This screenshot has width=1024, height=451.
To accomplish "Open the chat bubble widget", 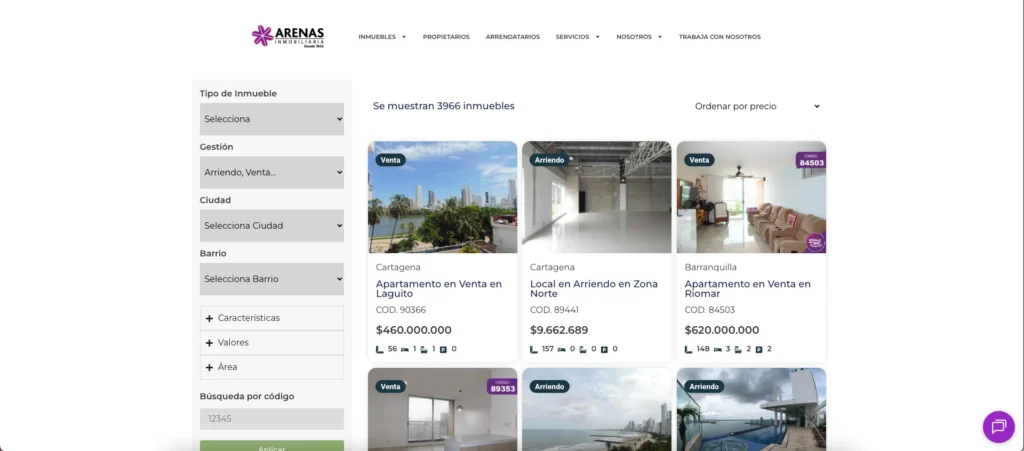I will point(998,427).
